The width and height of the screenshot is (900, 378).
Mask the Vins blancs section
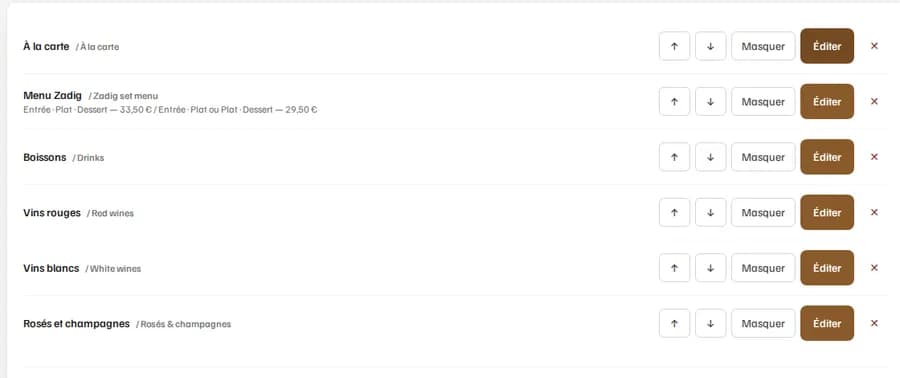point(763,268)
